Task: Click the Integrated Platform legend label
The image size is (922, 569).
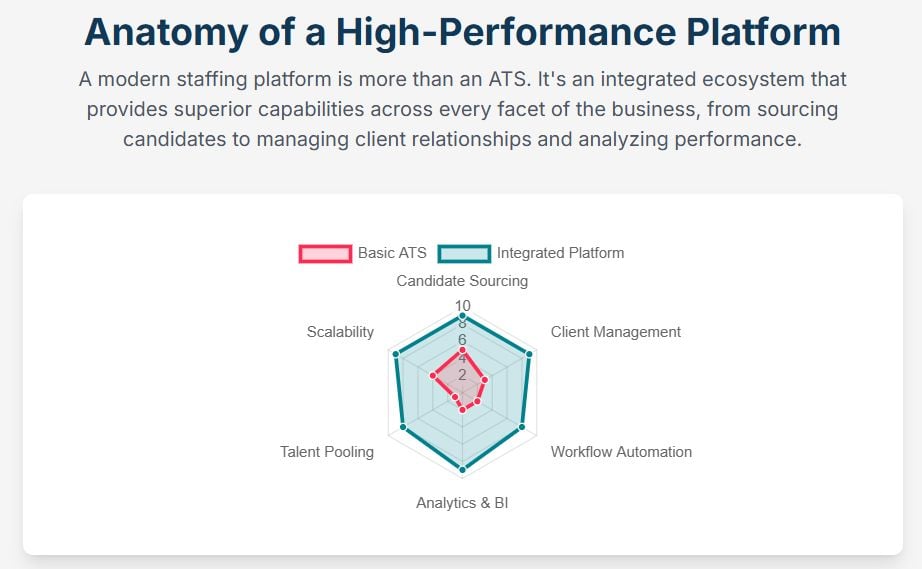Action: point(560,253)
